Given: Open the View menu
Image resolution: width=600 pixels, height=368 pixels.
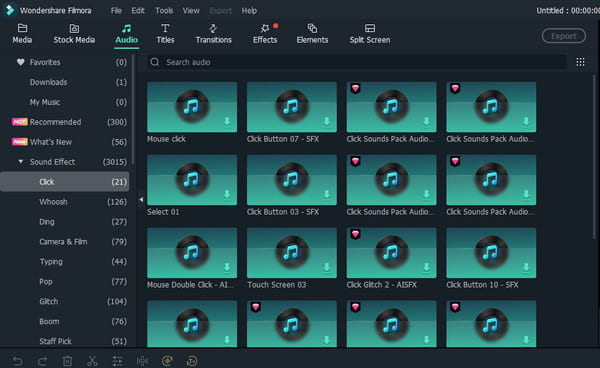Looking at the screenshot, I should click(x=191, y=11).
